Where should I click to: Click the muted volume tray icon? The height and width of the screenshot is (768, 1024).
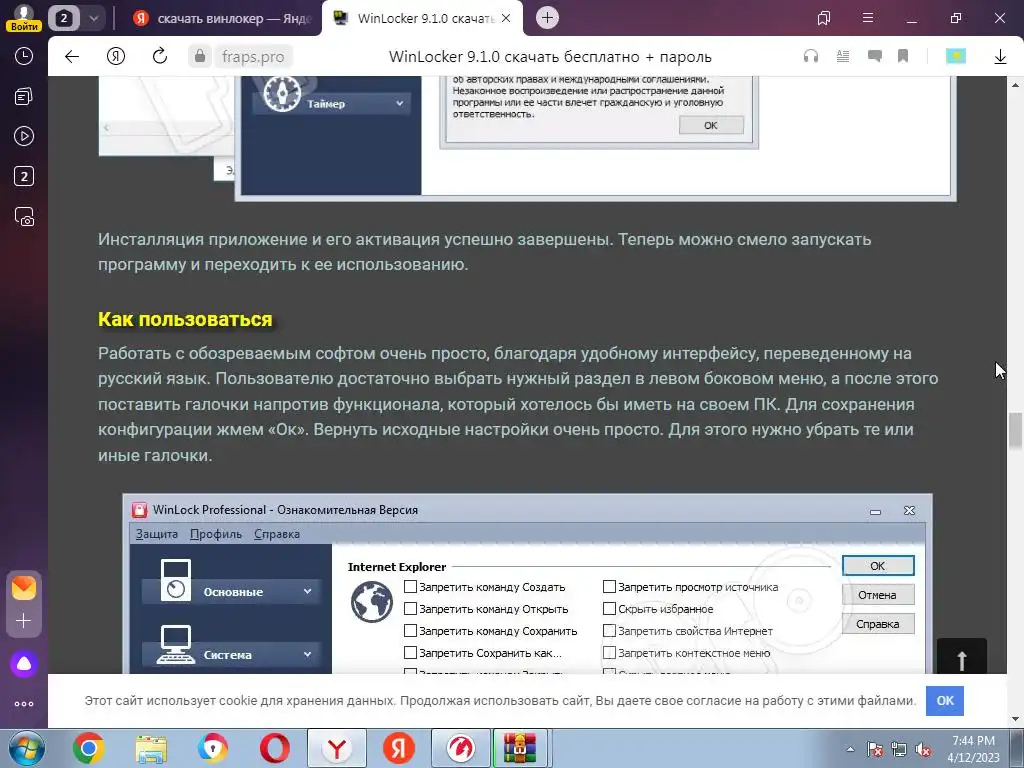pos(923,749)
